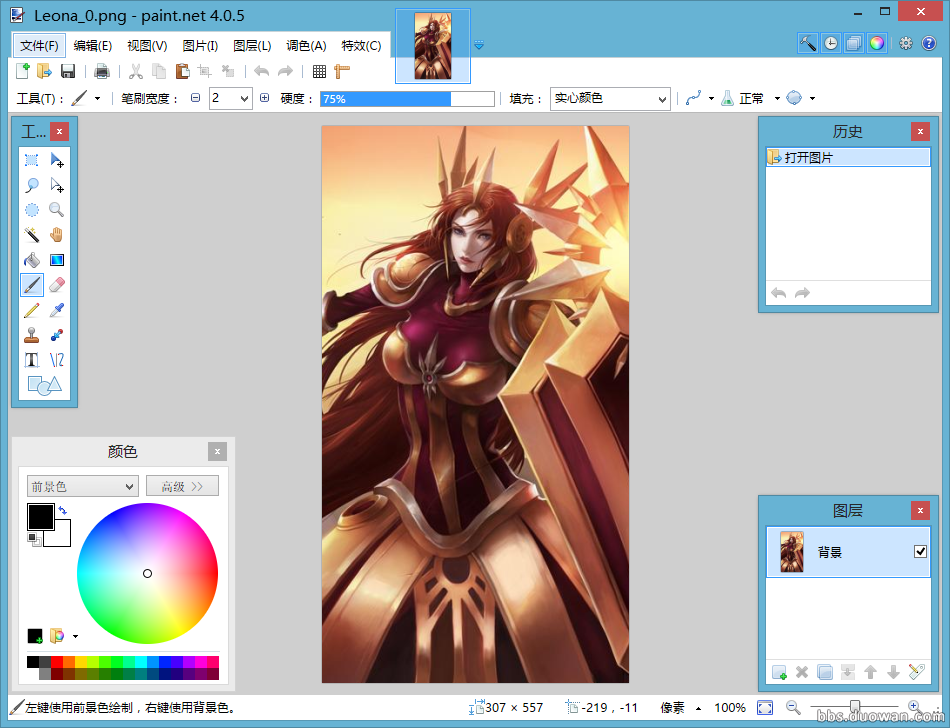Select 打开图片 history entry
The width and height of the screenshot is (950, 728).
tap(848, 157)
